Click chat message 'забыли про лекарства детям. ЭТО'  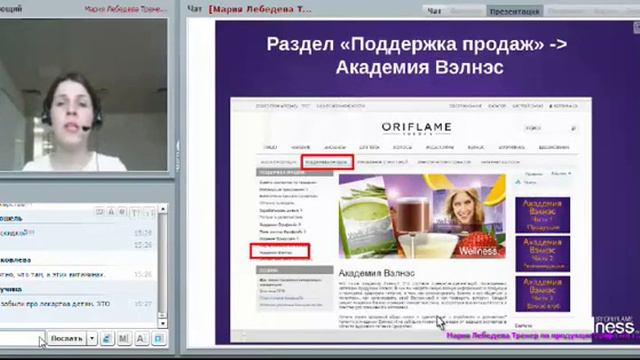pyautogui.click(x=56, y=304)
